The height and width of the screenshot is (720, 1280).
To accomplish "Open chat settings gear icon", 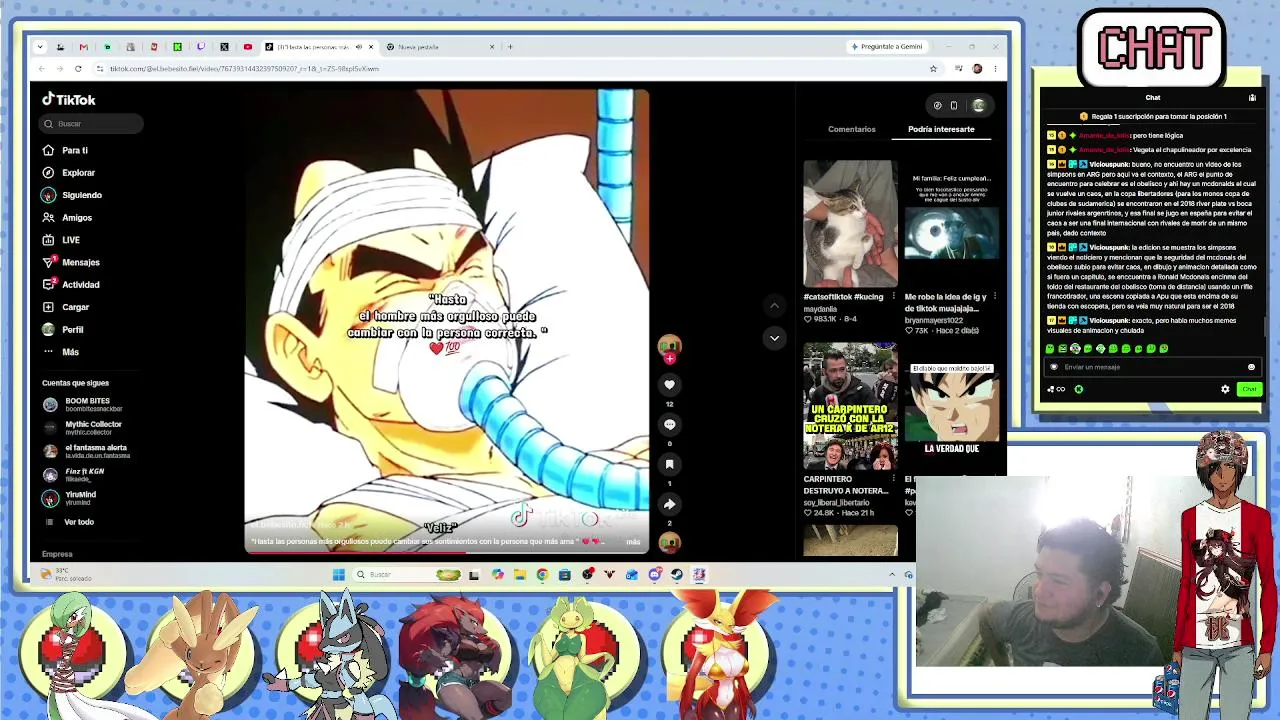I will coord(1225,389).
